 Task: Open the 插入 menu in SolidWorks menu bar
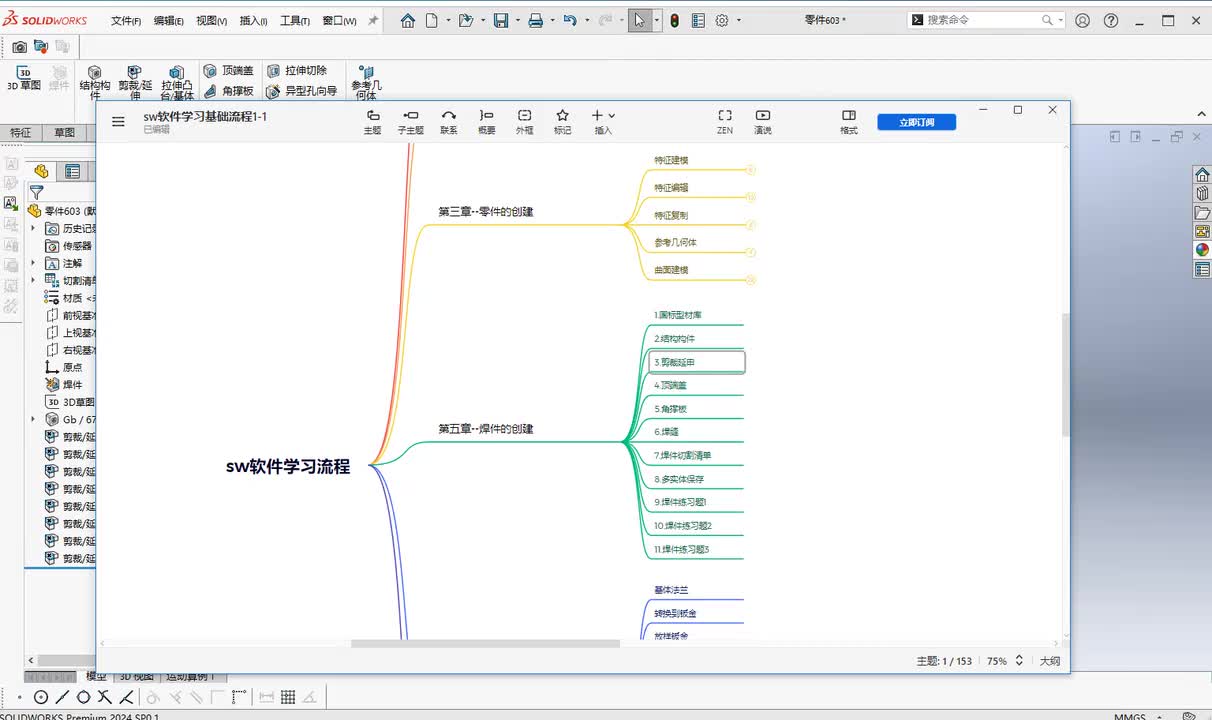(254, 21)
